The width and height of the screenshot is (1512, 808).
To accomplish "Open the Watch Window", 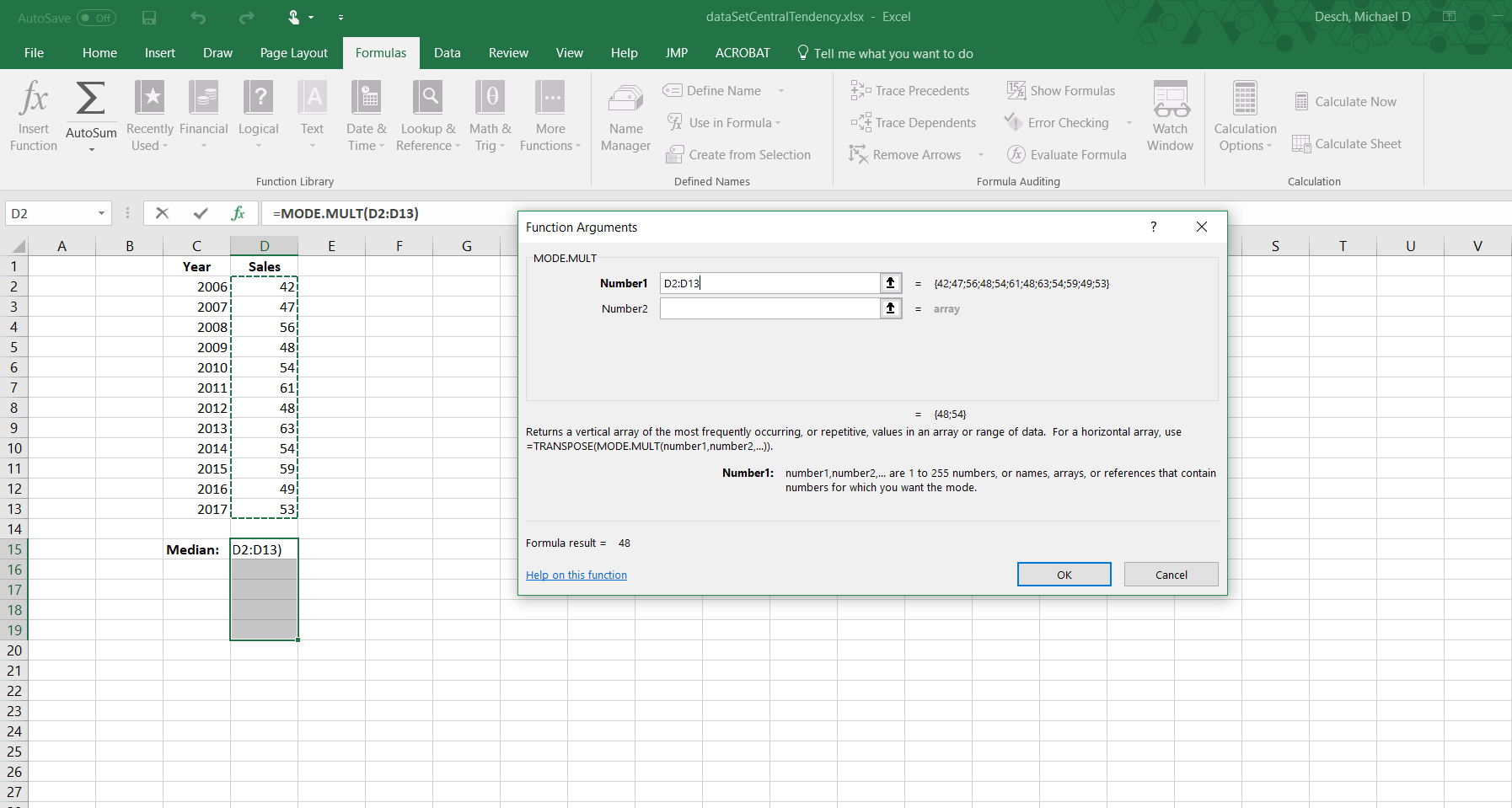I will click(x=1170, y=116).
